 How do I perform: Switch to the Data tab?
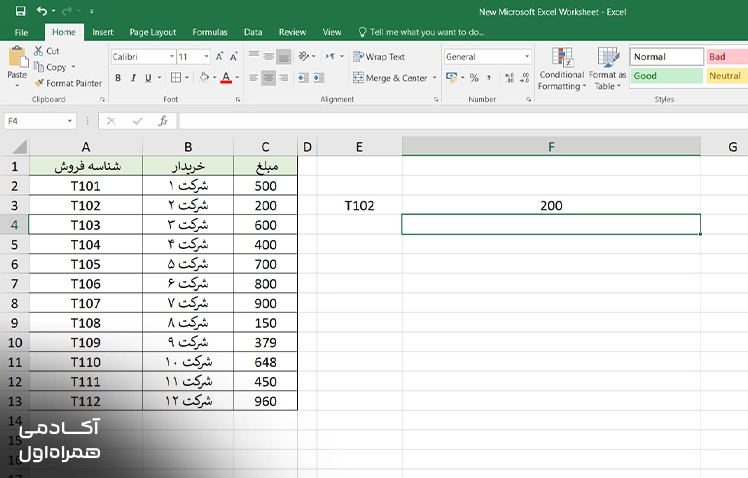[253, 32]
